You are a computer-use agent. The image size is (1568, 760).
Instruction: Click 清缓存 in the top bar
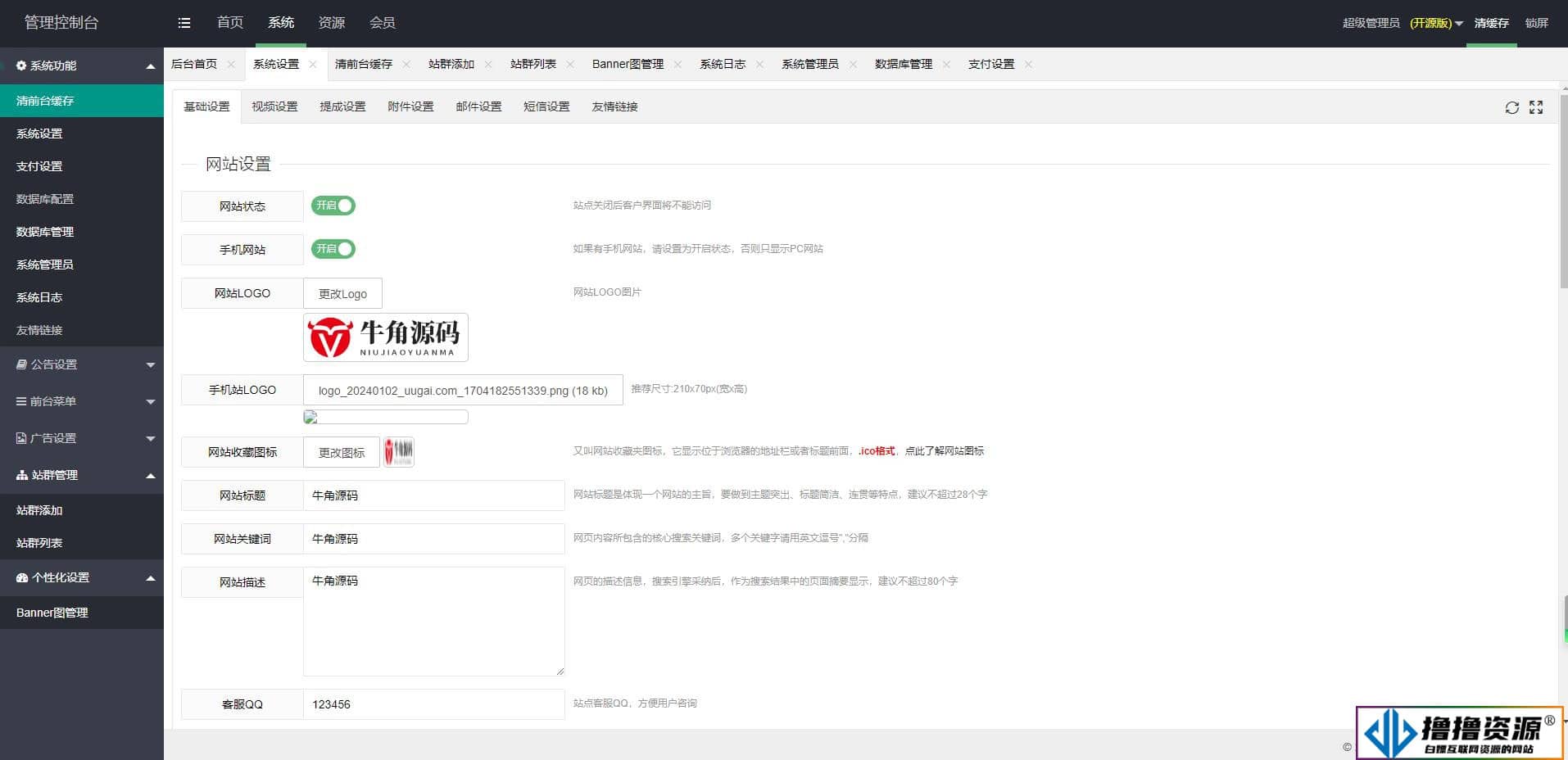pos(1491,23)
